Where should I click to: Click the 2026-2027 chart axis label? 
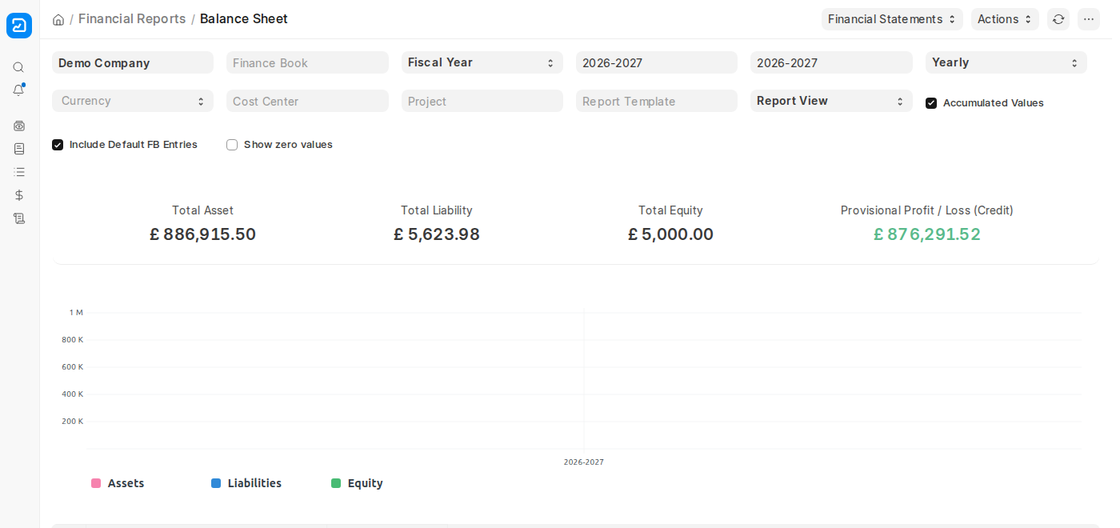pyautogui.click(x=584, y=462)
